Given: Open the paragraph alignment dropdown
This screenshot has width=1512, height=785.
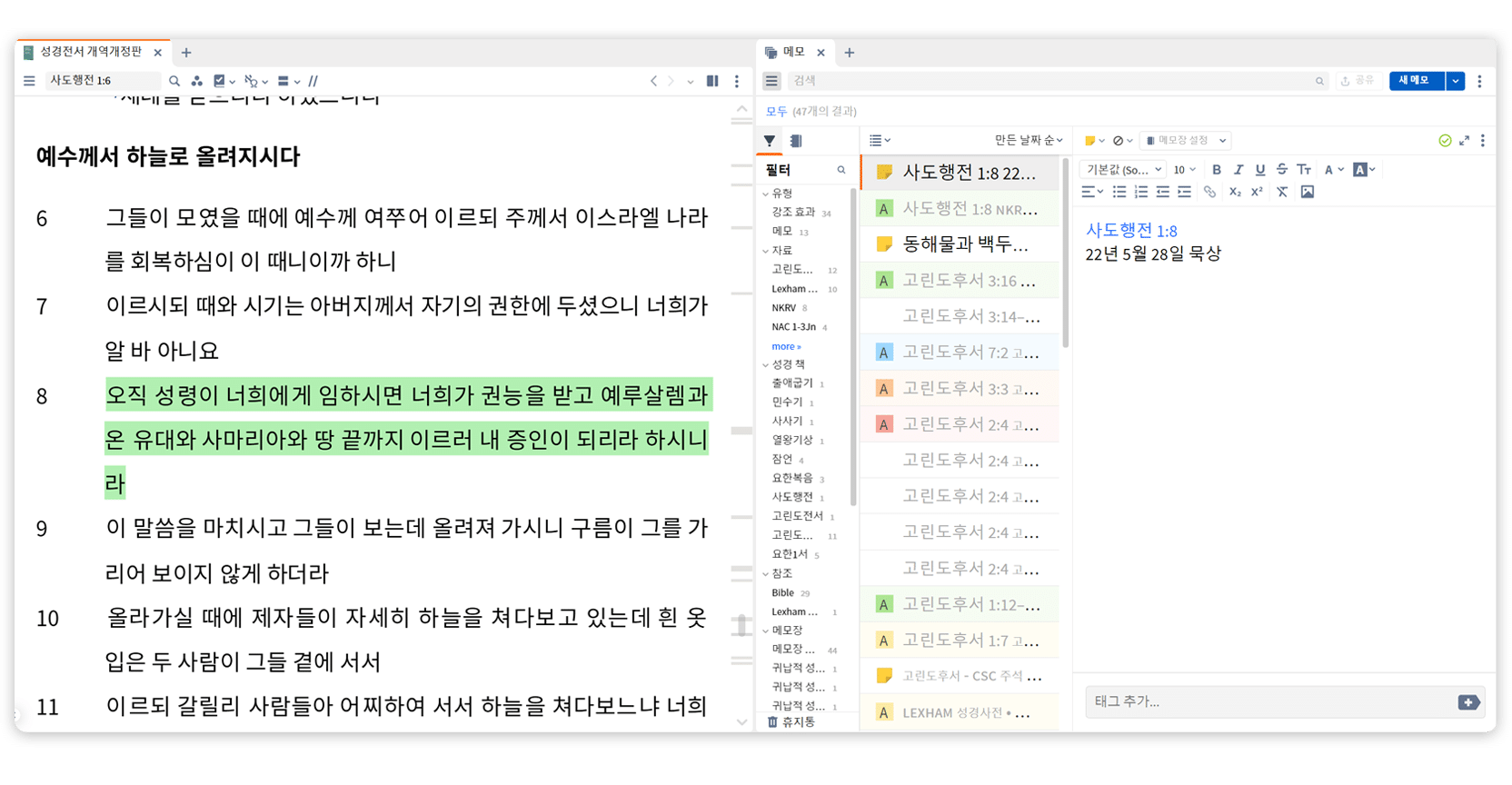Looking at the screenshot, I should tap(1092, 192).
